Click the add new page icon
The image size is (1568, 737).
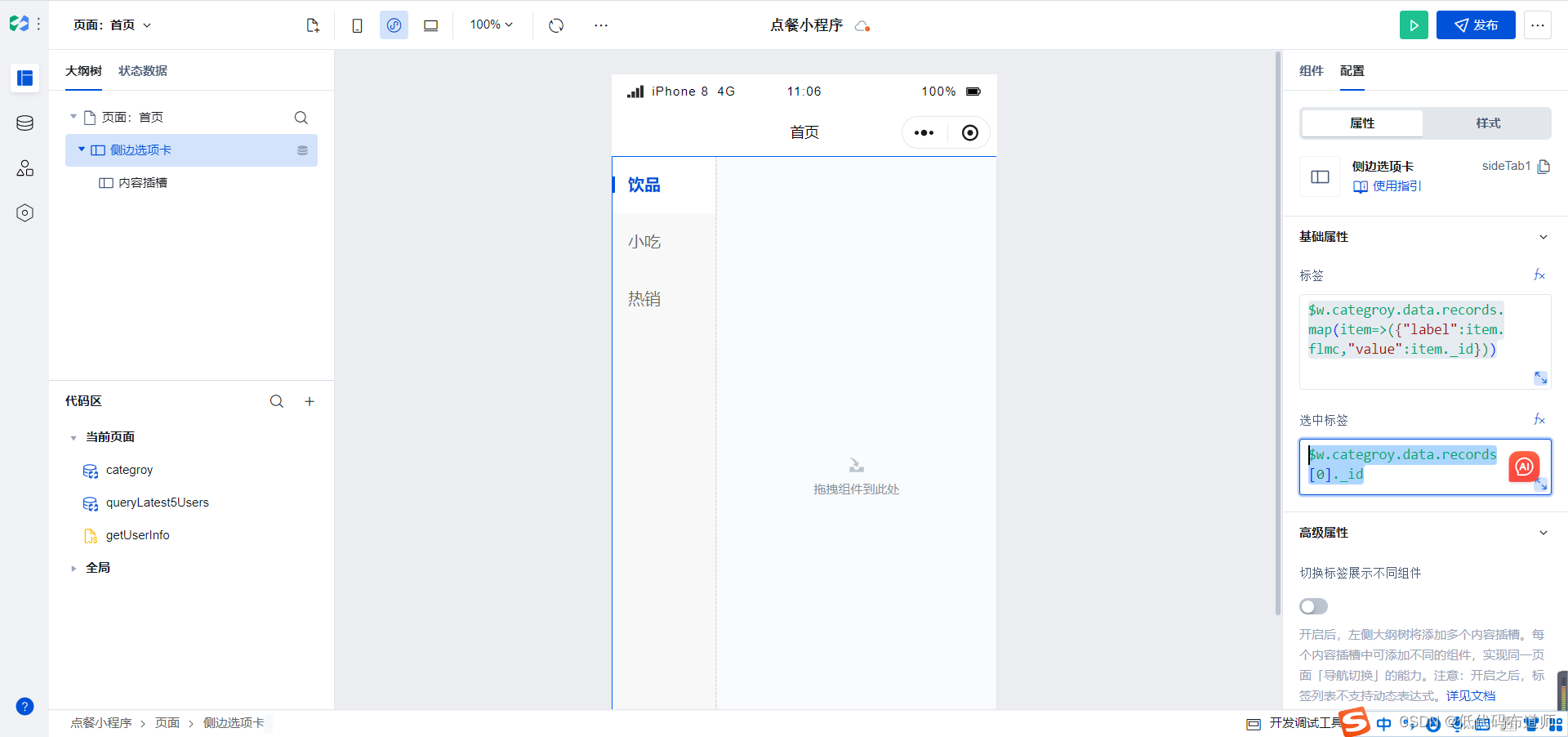coord(313,25)
